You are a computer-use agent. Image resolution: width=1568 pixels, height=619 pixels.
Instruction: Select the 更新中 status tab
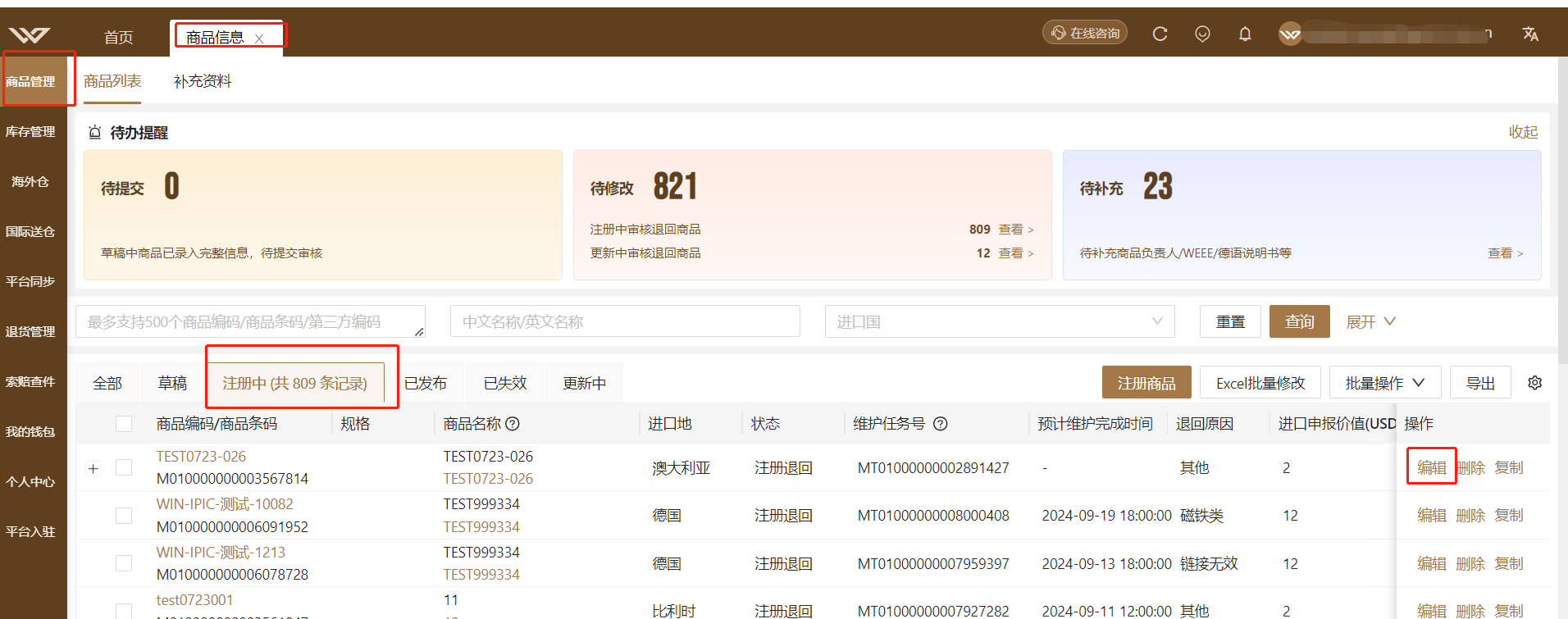[584, 383]
